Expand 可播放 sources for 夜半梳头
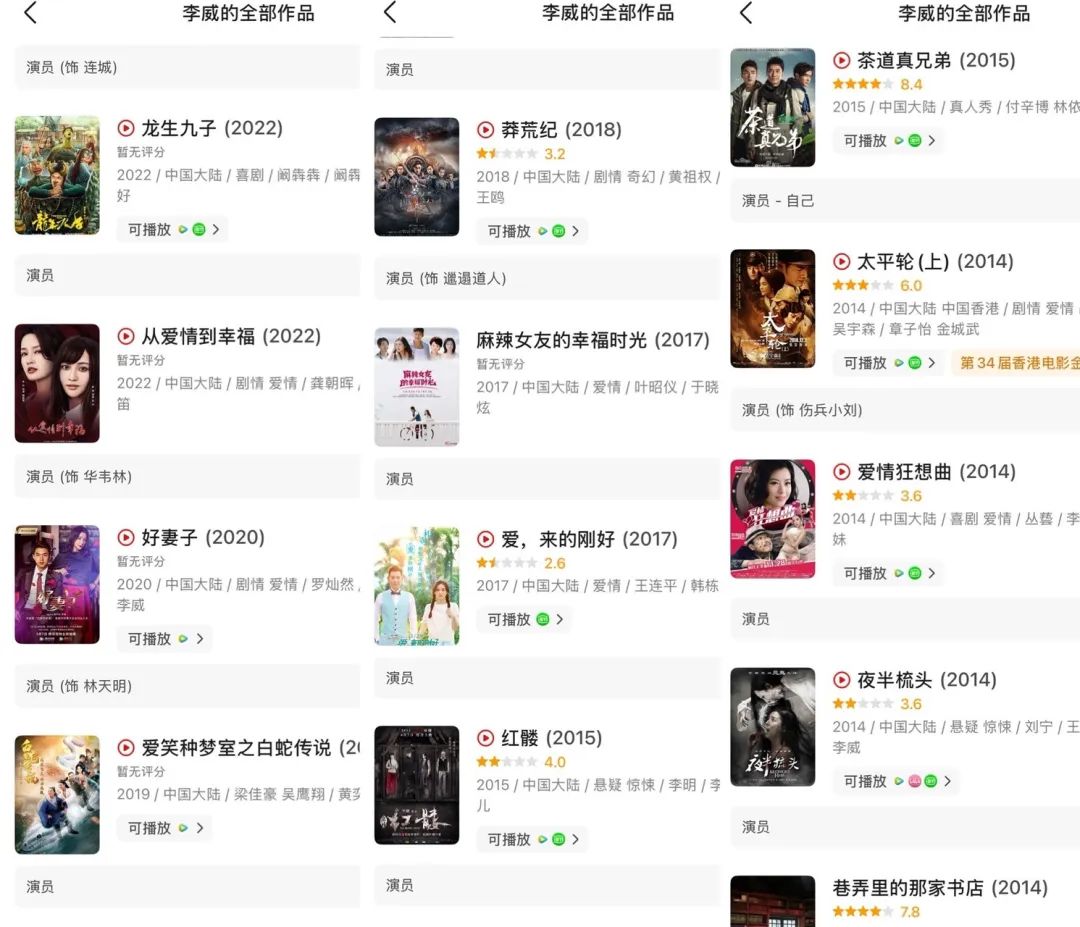This screenshot has height=927, width=1080. tap(896, 781)
